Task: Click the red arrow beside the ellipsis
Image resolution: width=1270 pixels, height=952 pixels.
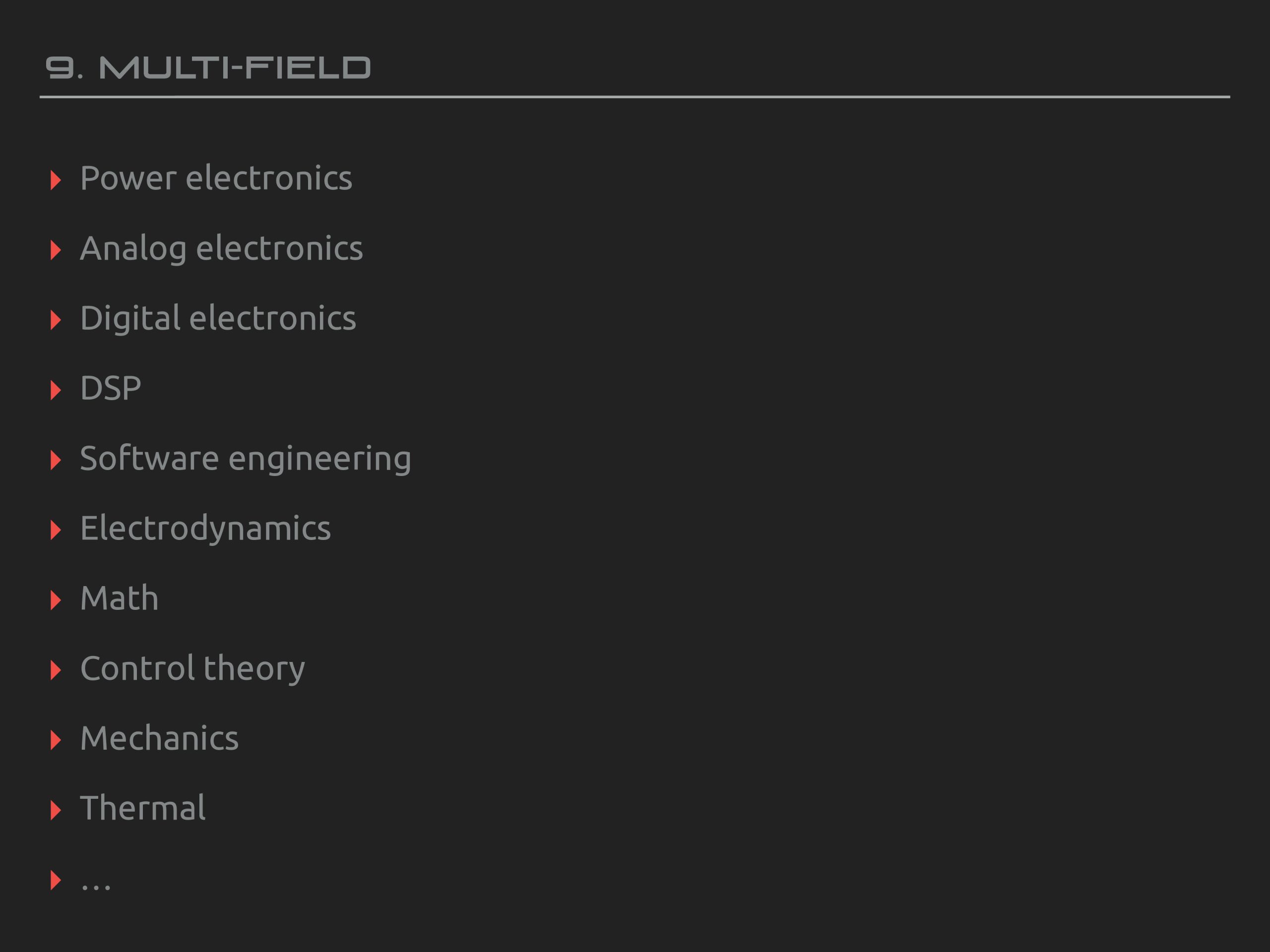Action: [x=56, y=880]
